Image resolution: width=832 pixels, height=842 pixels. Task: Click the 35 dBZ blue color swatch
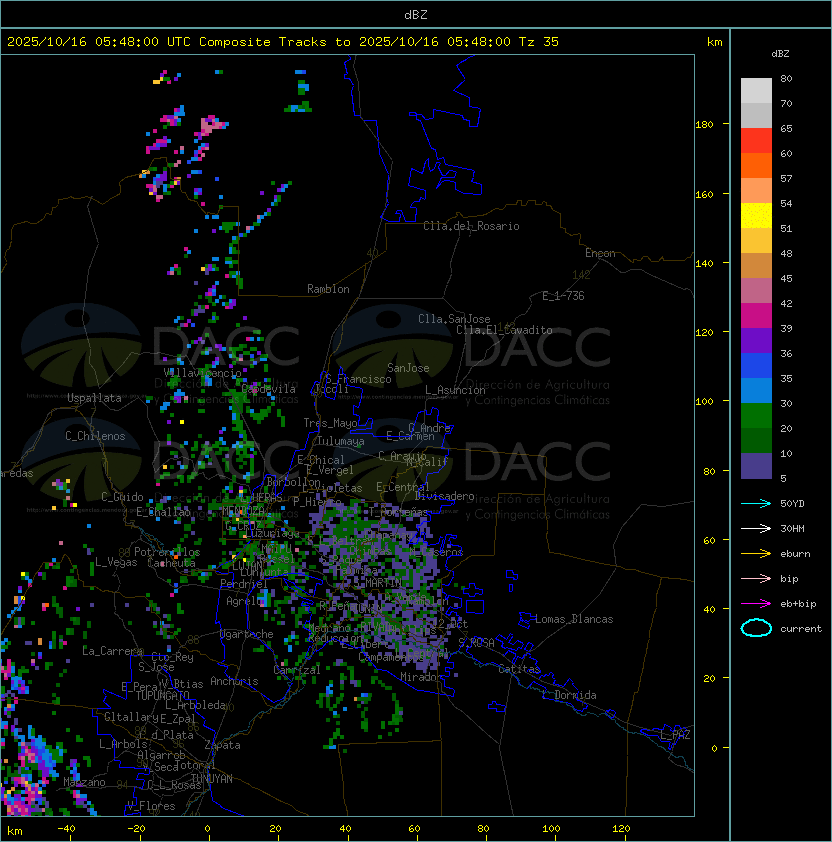[756, 390]
